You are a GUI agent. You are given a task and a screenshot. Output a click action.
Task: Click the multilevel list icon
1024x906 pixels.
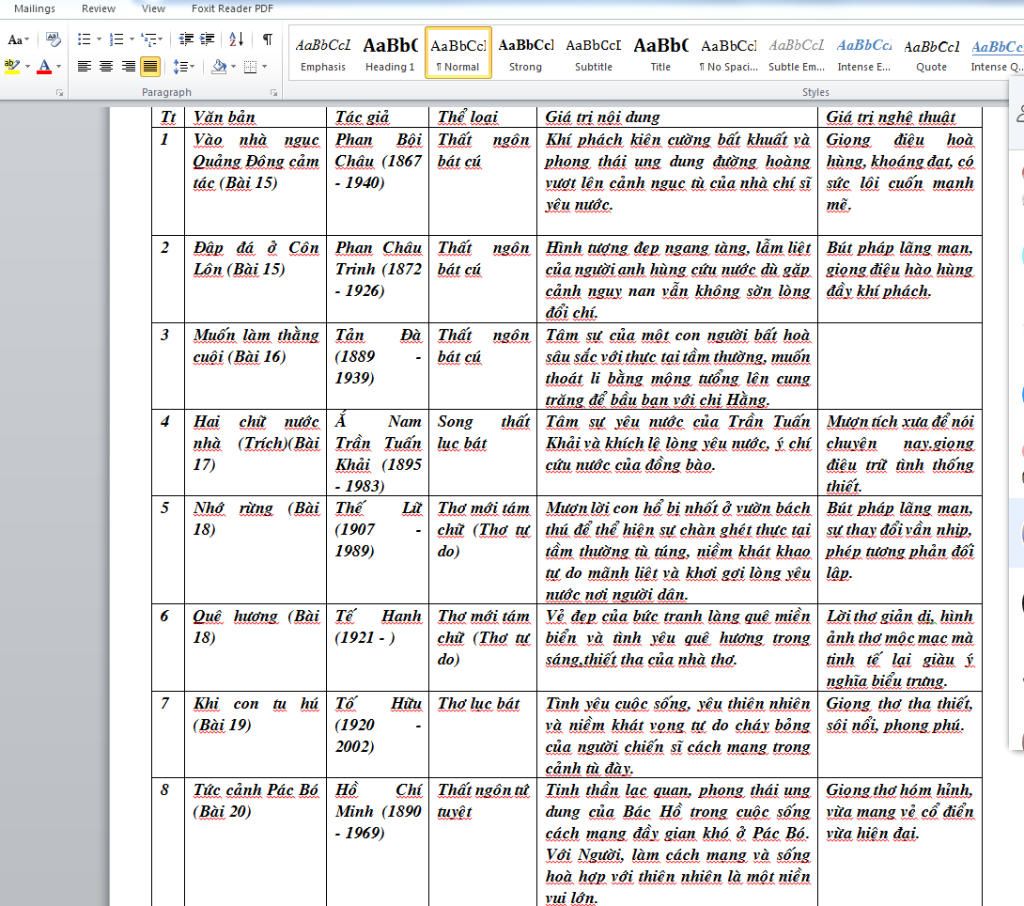[149, 40]
